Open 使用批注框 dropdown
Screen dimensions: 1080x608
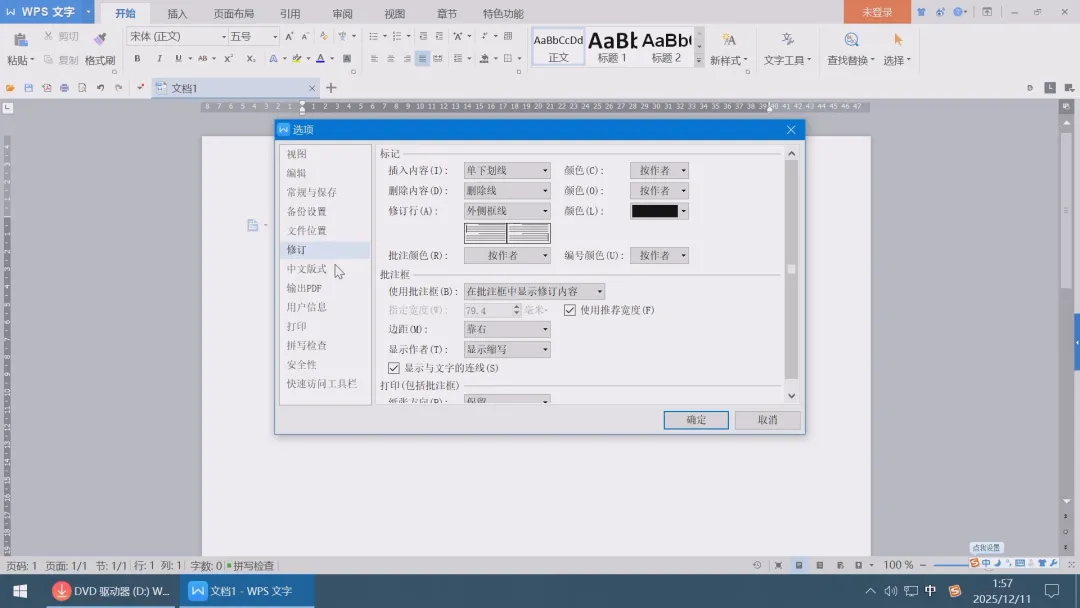pyautogui.click(x=534, y=291)
